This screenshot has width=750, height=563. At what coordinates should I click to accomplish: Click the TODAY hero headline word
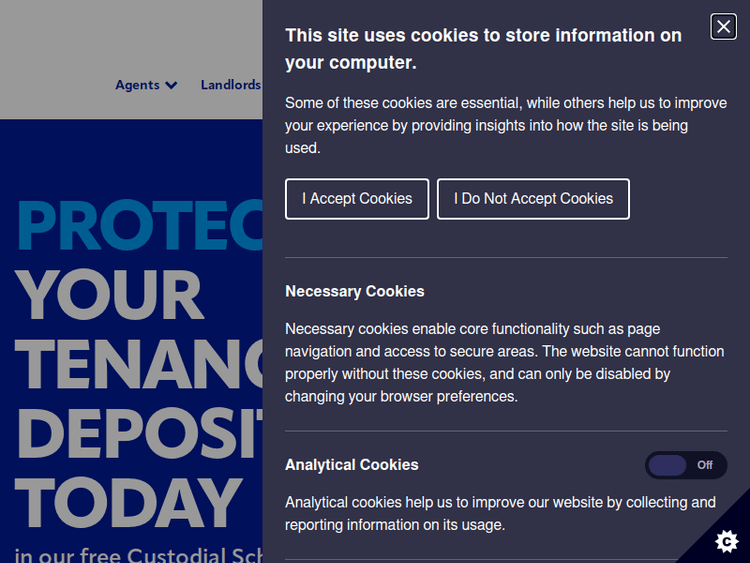(x=128, y=502)
